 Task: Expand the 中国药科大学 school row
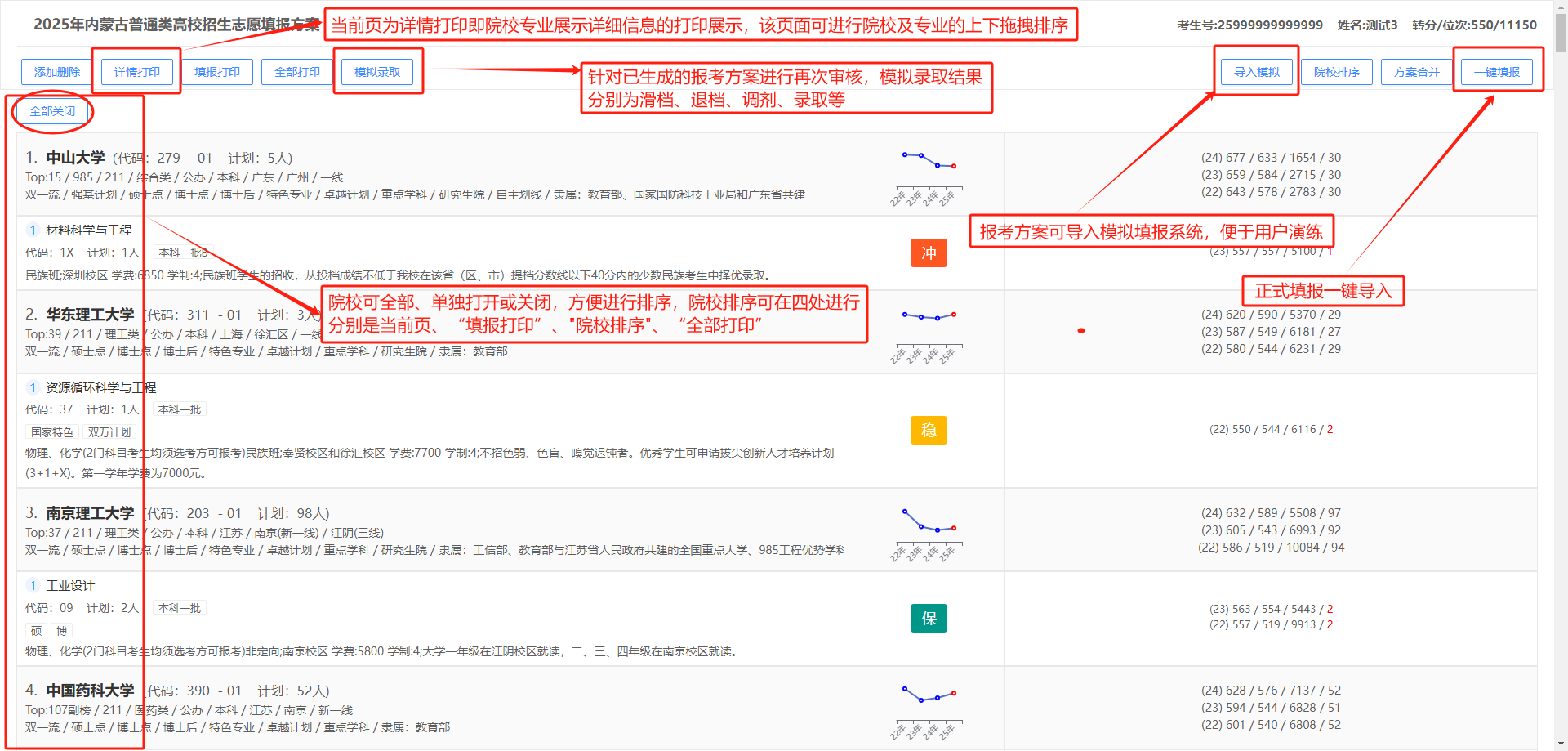[90, 691]
